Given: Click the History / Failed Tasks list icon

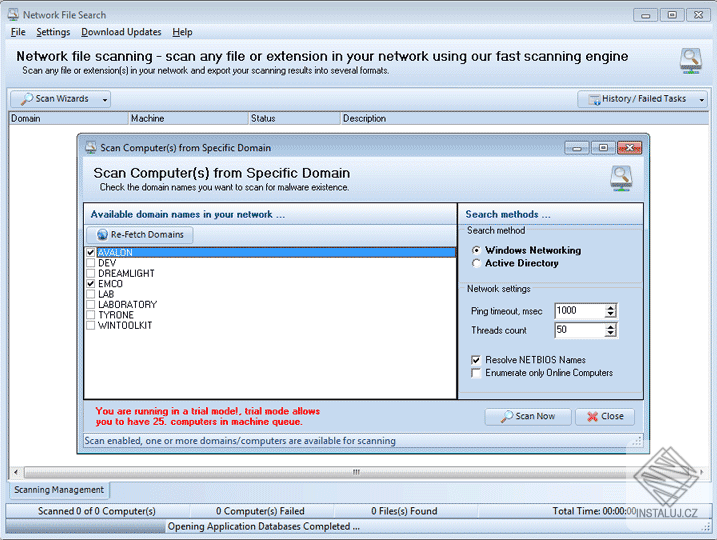Looking at the screenshot, I should (x=594, y=99).
